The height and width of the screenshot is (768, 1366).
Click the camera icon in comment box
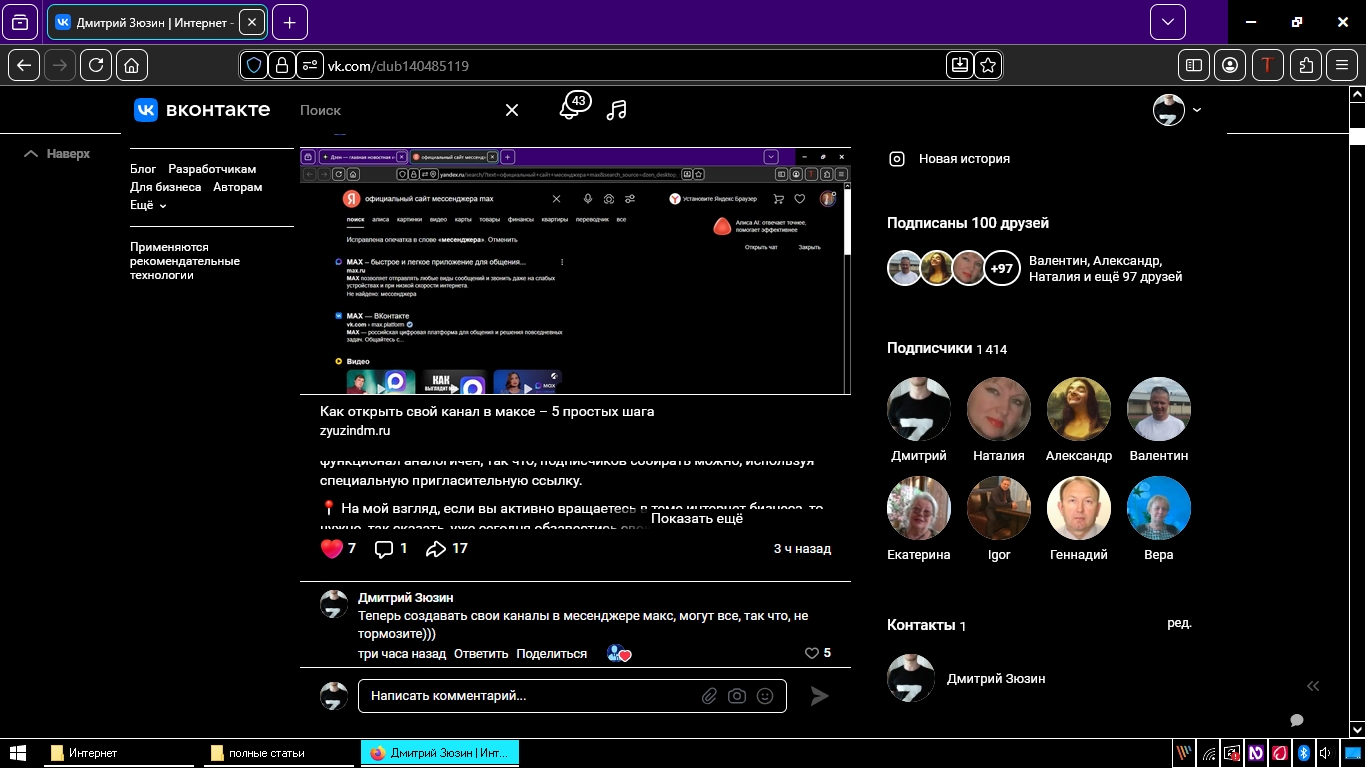click(737, 696)
